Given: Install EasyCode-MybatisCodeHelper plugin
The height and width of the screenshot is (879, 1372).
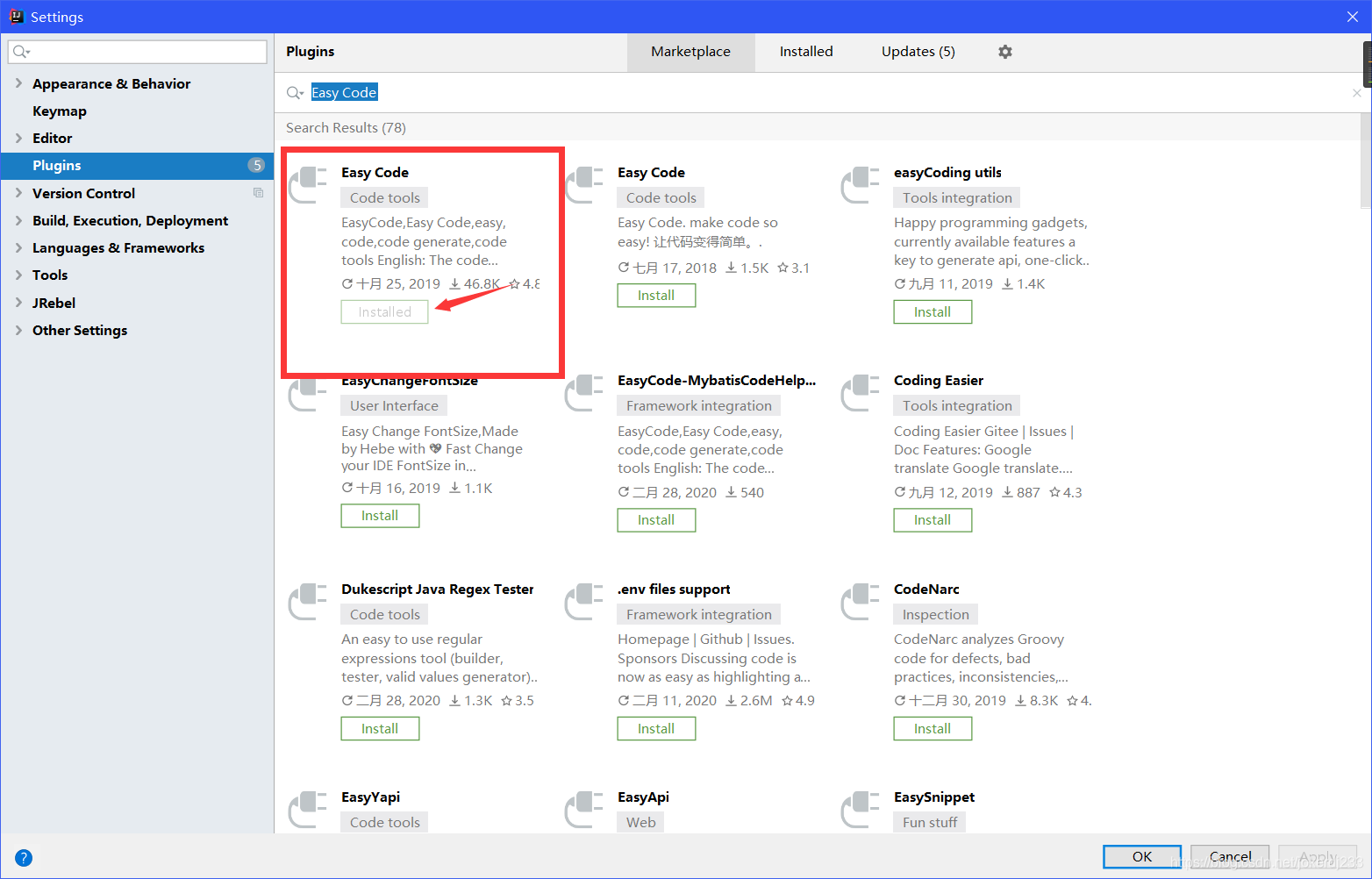Looking at the screenshot, I should (656, 520).
